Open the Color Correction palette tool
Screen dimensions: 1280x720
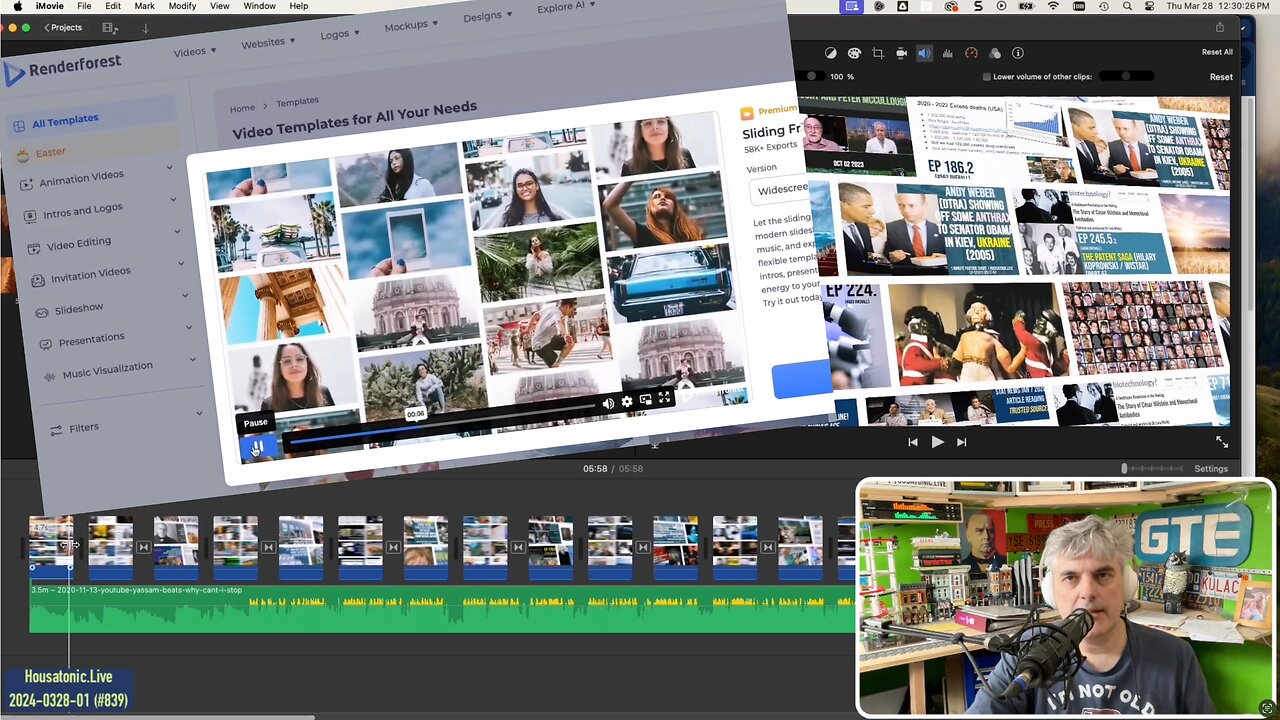point(854,53)
